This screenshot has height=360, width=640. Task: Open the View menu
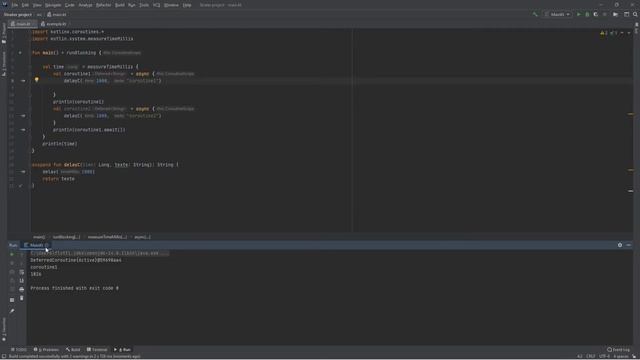click(37, 5)
